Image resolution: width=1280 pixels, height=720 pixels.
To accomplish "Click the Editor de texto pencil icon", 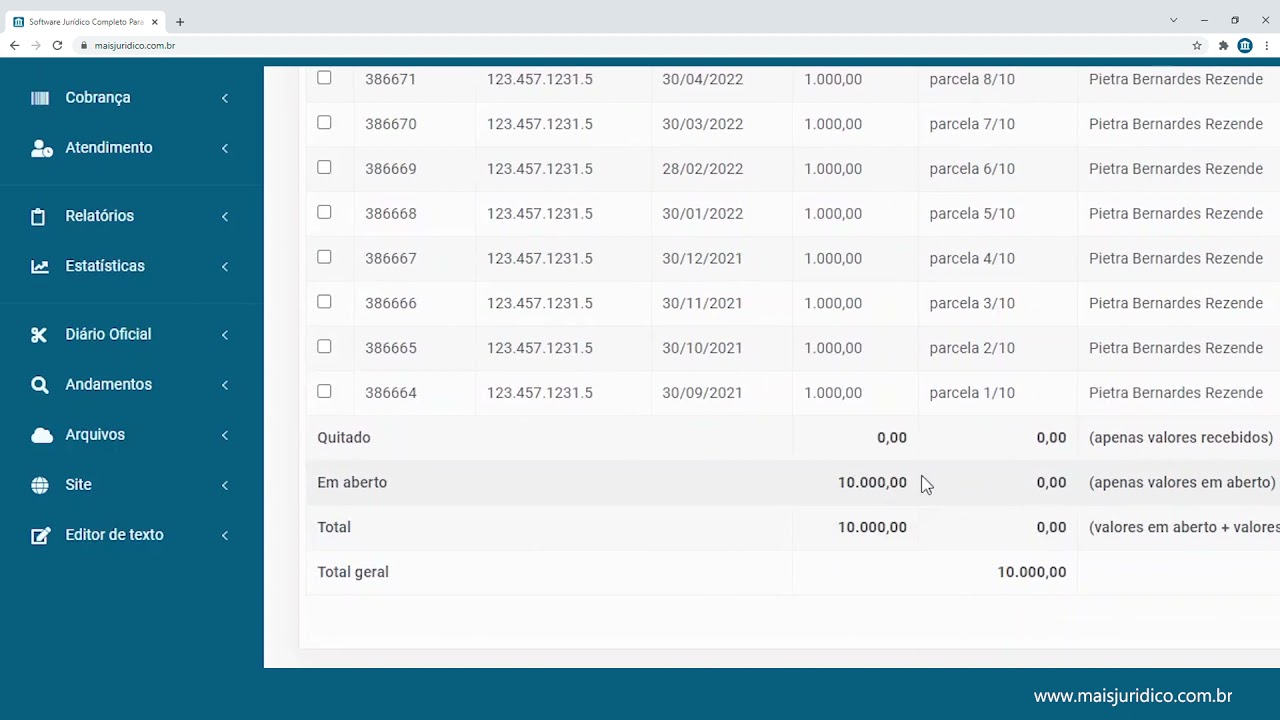I will [41, 535].
